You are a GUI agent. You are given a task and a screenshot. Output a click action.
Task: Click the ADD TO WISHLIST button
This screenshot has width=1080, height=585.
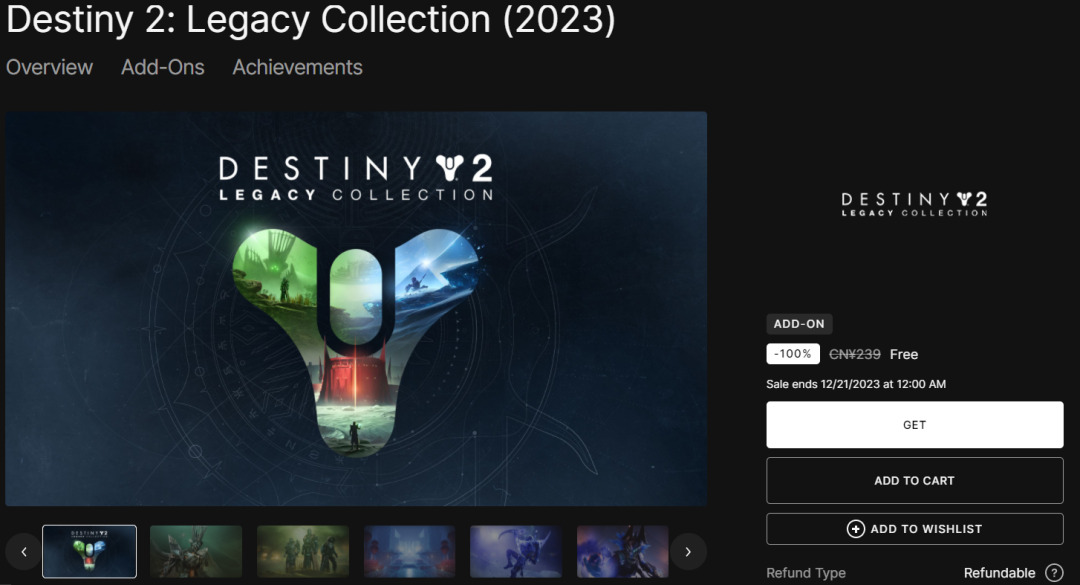[915, 529]
